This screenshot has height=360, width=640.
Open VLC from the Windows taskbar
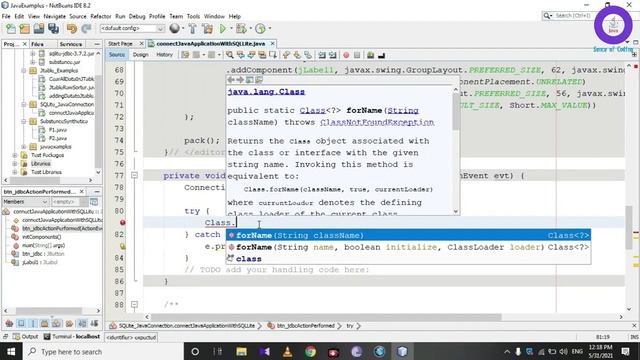click(x=287, y=351)
